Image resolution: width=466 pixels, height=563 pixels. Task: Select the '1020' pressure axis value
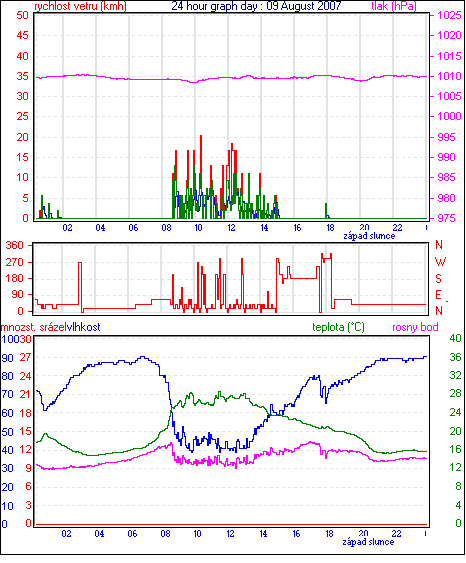(449, 35)
